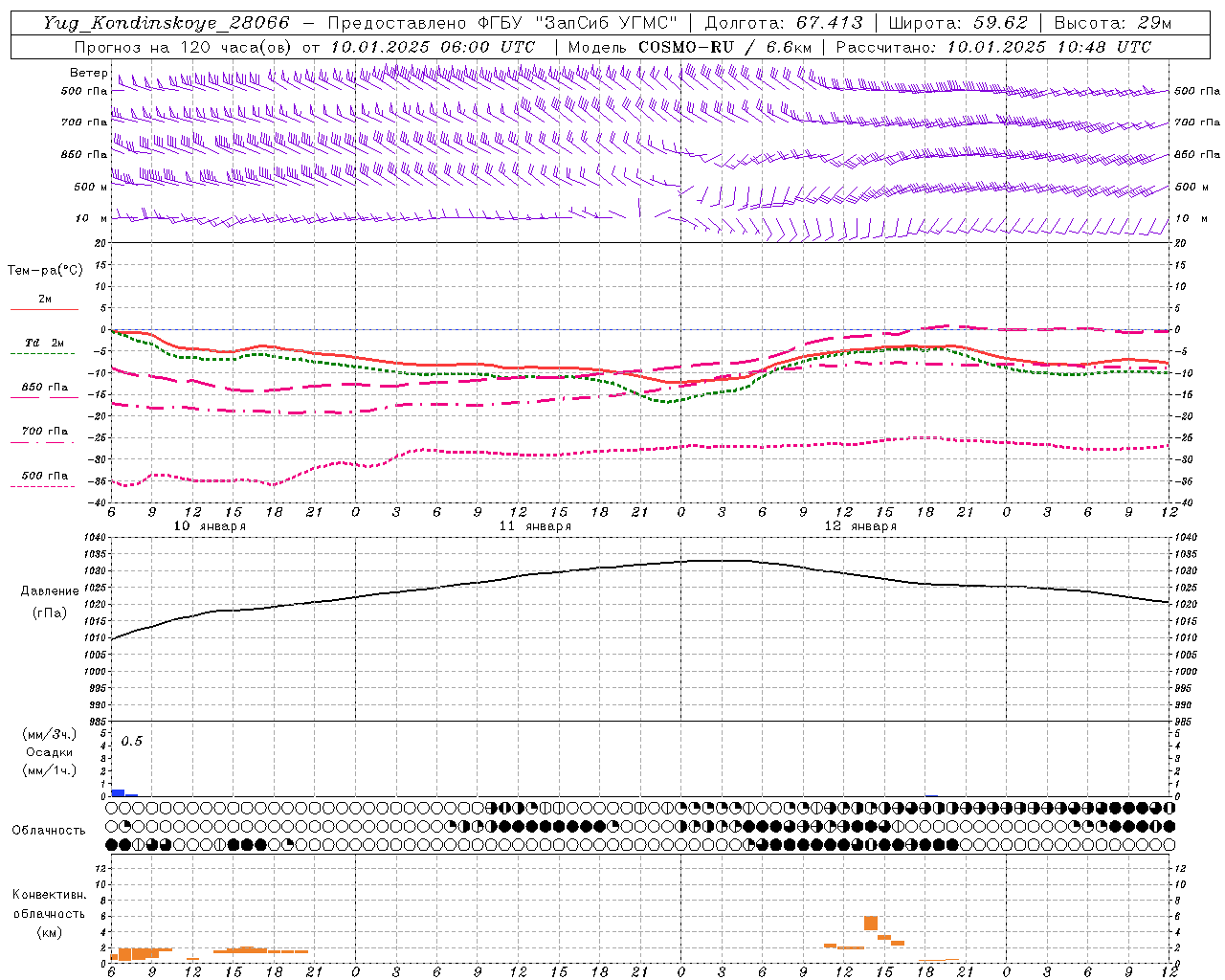The width and height of the screenshot is (1225, 980).
Task: Click the 700 гПа temperature legend entry
Action: [x=44, y=432]
